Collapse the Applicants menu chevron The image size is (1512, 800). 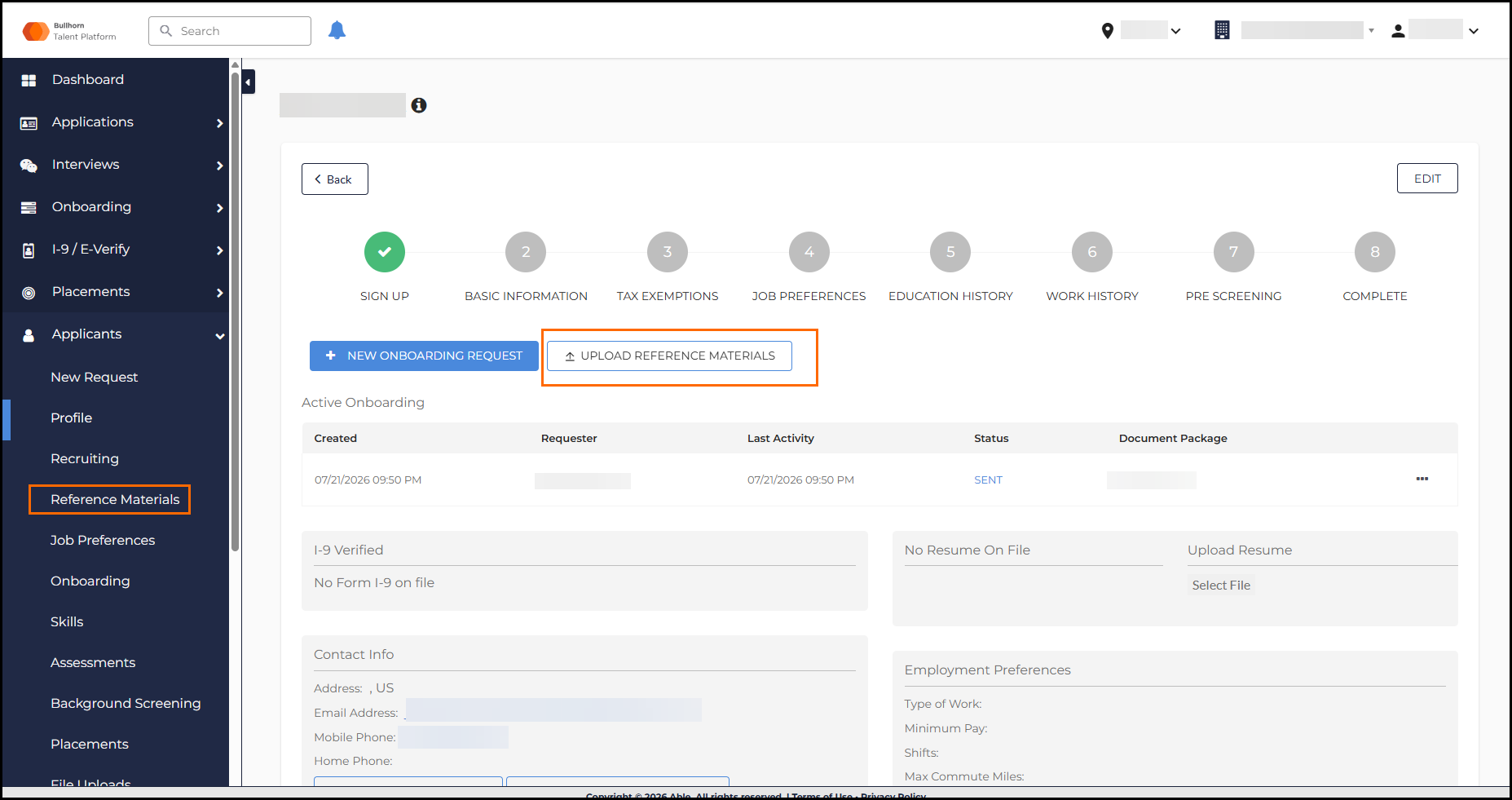219,335
